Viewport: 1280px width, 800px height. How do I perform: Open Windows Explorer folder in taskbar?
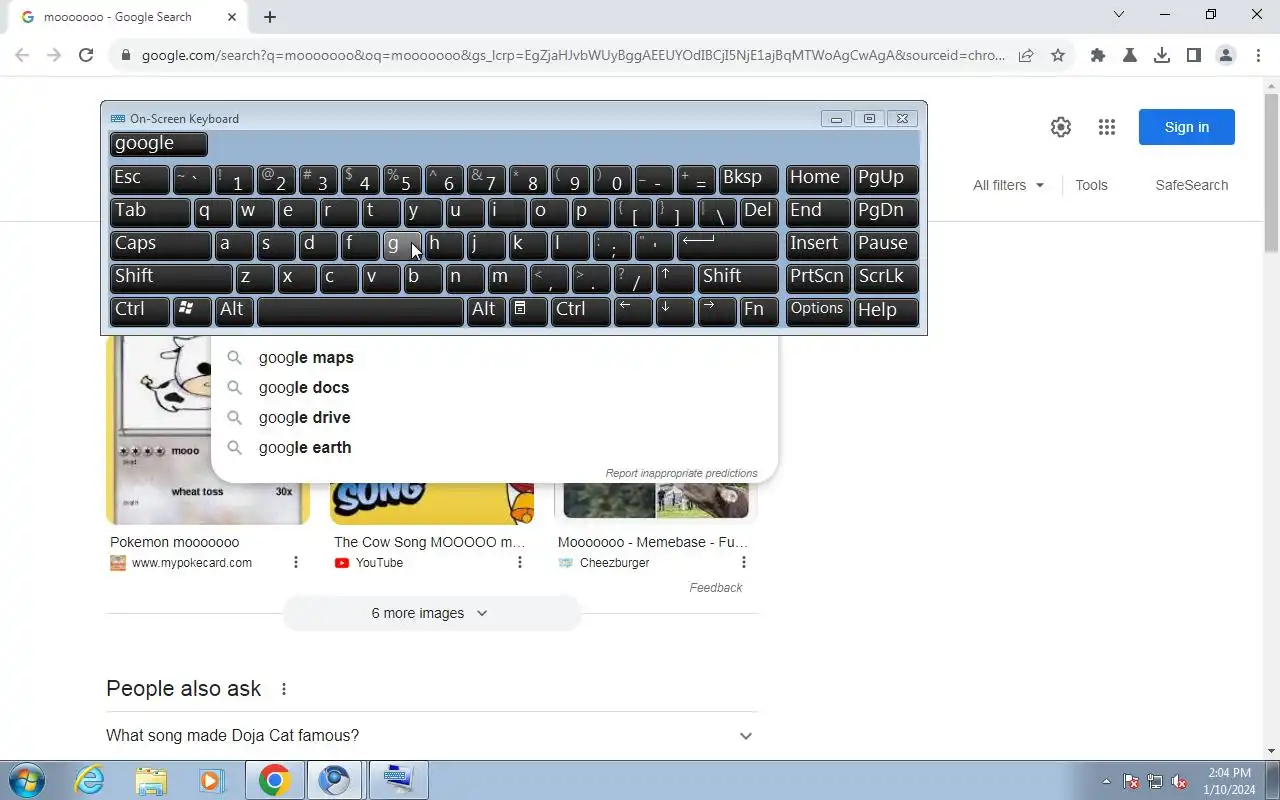(x=151, y=780)
